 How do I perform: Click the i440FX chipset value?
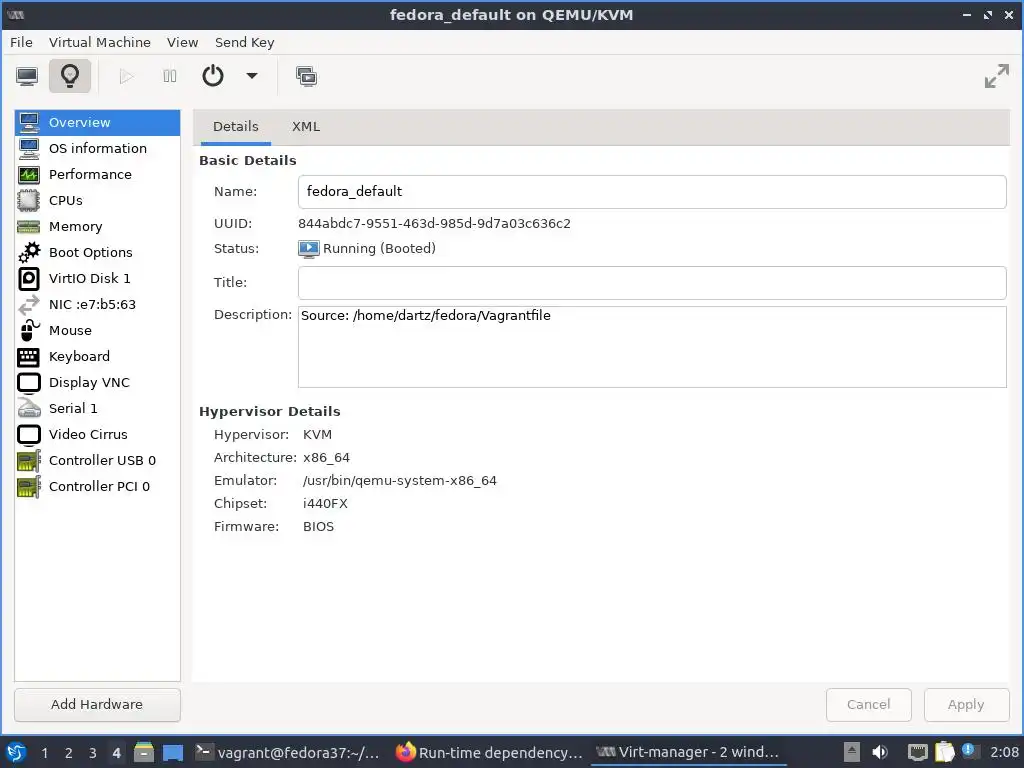pyautogui.click(x=325, y=504)
